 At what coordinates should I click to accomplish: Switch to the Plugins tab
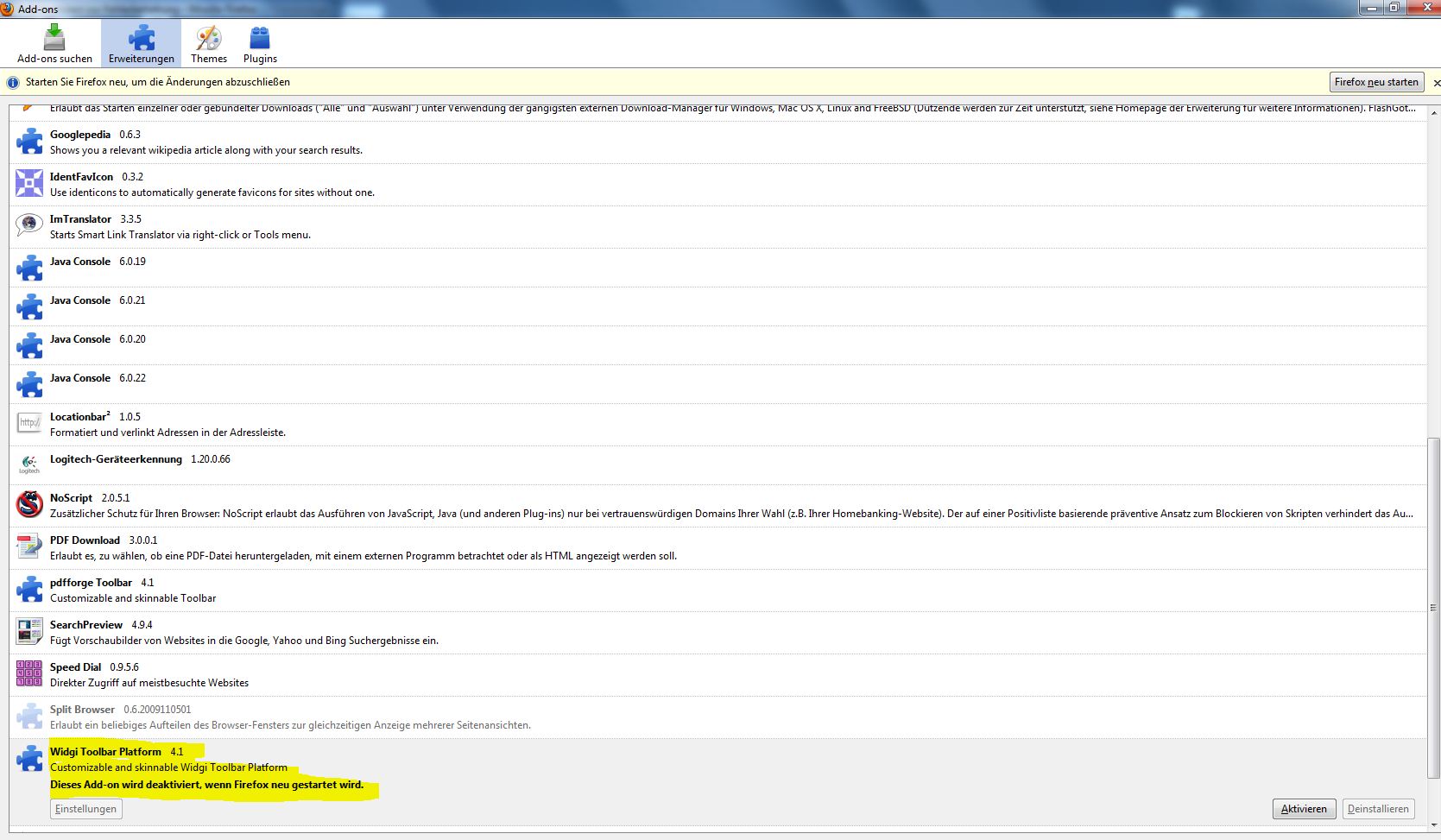pos(260,44)
